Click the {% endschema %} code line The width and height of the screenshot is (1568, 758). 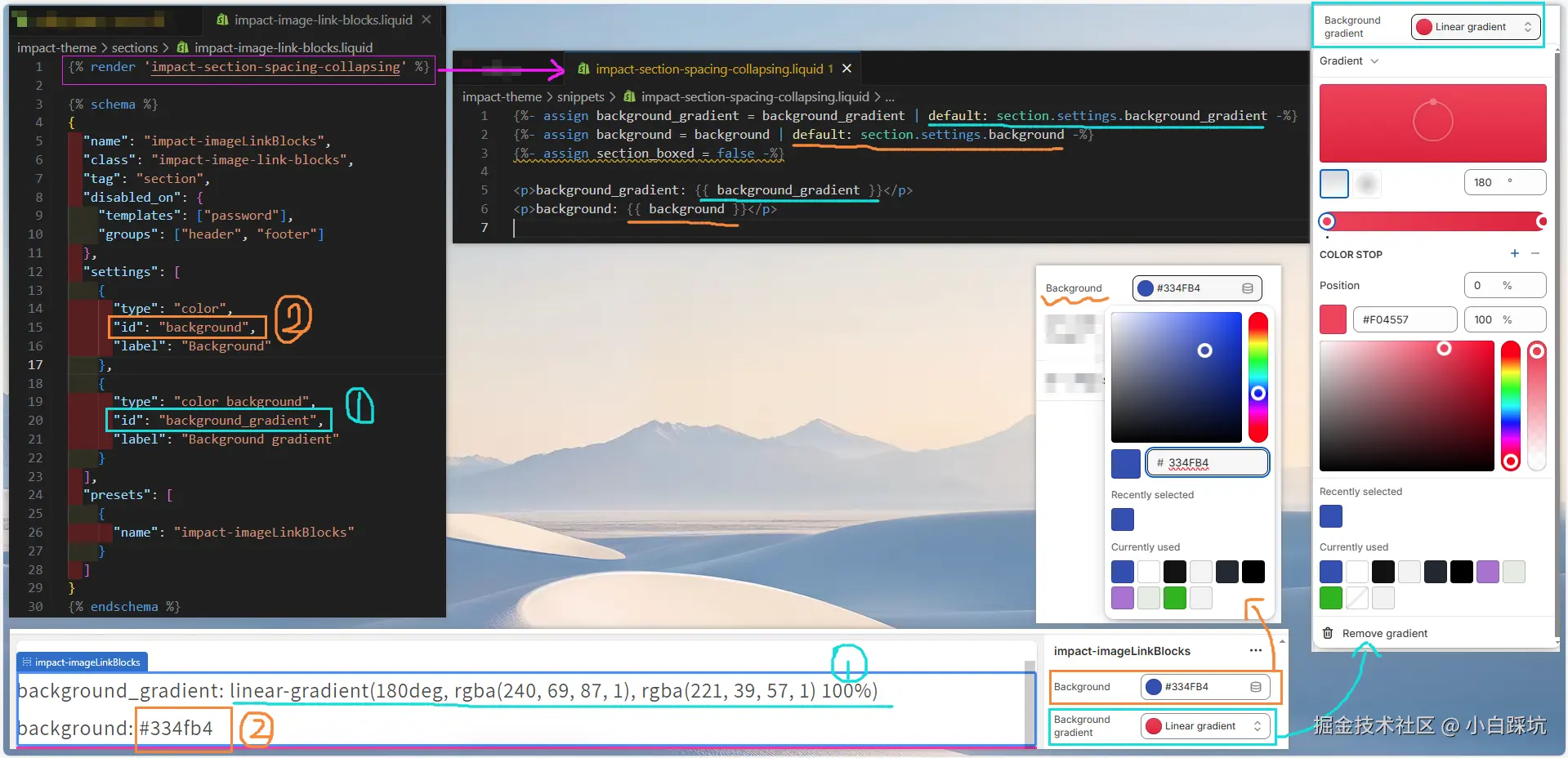coord(124,606)
